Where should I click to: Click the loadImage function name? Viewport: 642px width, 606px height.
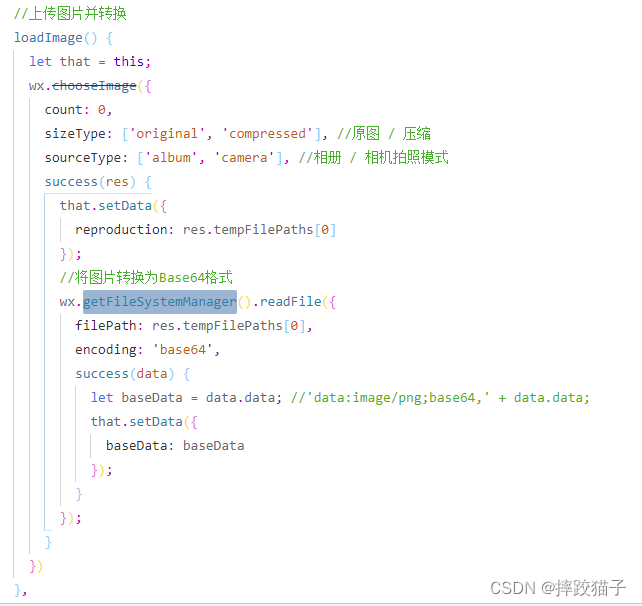tap(48, 38)
